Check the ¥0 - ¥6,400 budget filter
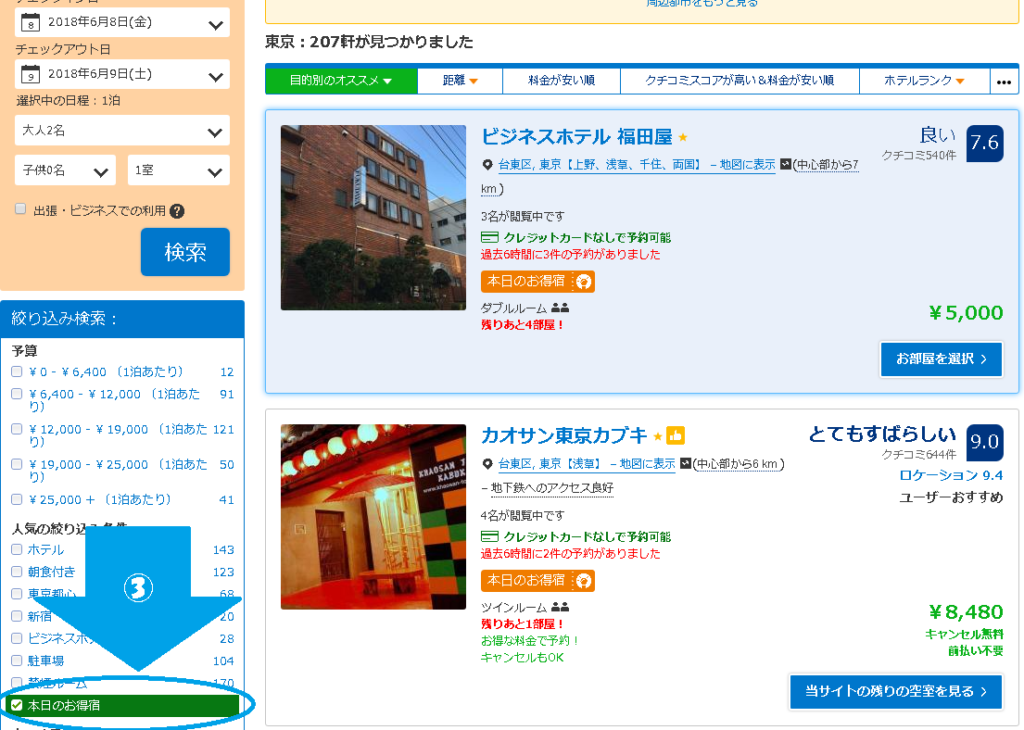Viewport: 1024px width, 730px height. pyautogui.click(x=17, y=372)
